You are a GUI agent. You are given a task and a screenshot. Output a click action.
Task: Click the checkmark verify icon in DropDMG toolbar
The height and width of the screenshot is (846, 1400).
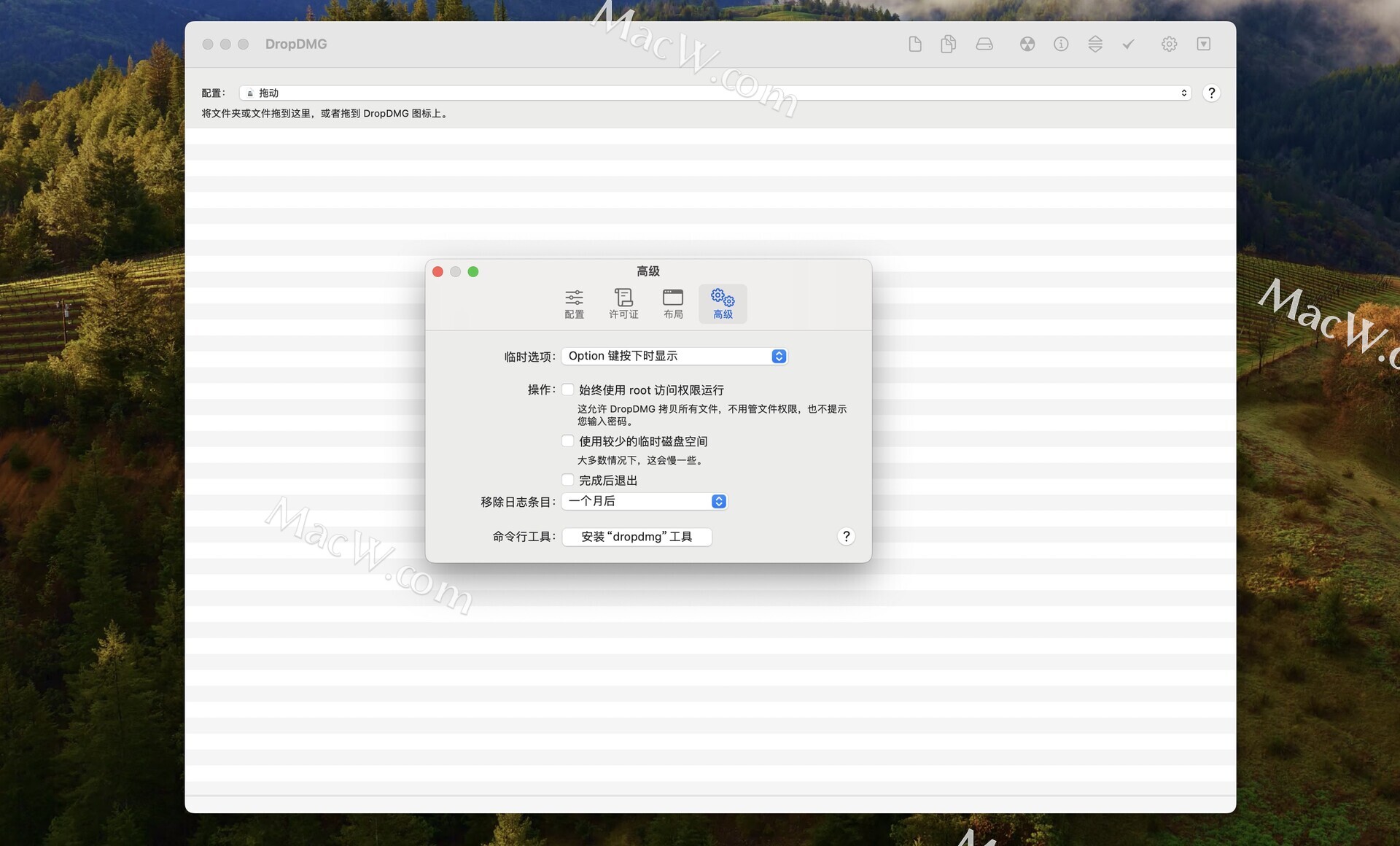point(1129,44)
